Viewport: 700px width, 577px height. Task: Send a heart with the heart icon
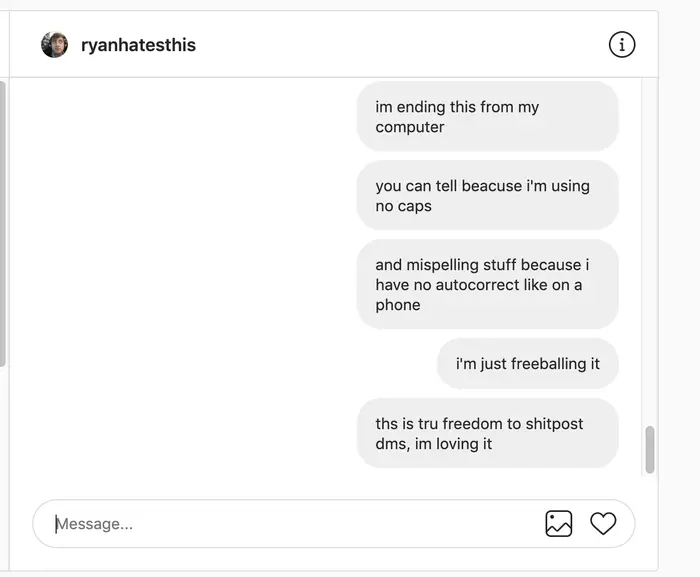coord(603,523)
